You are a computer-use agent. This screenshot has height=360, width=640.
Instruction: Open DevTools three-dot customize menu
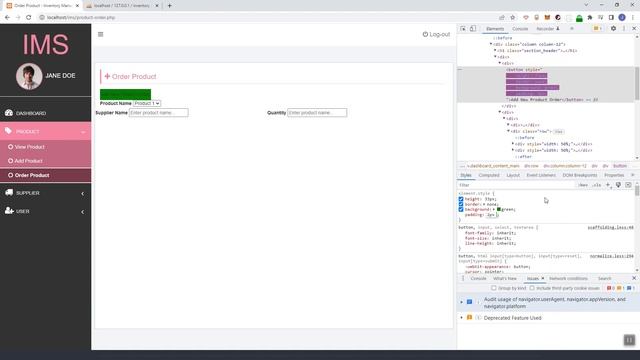[624, 29]
